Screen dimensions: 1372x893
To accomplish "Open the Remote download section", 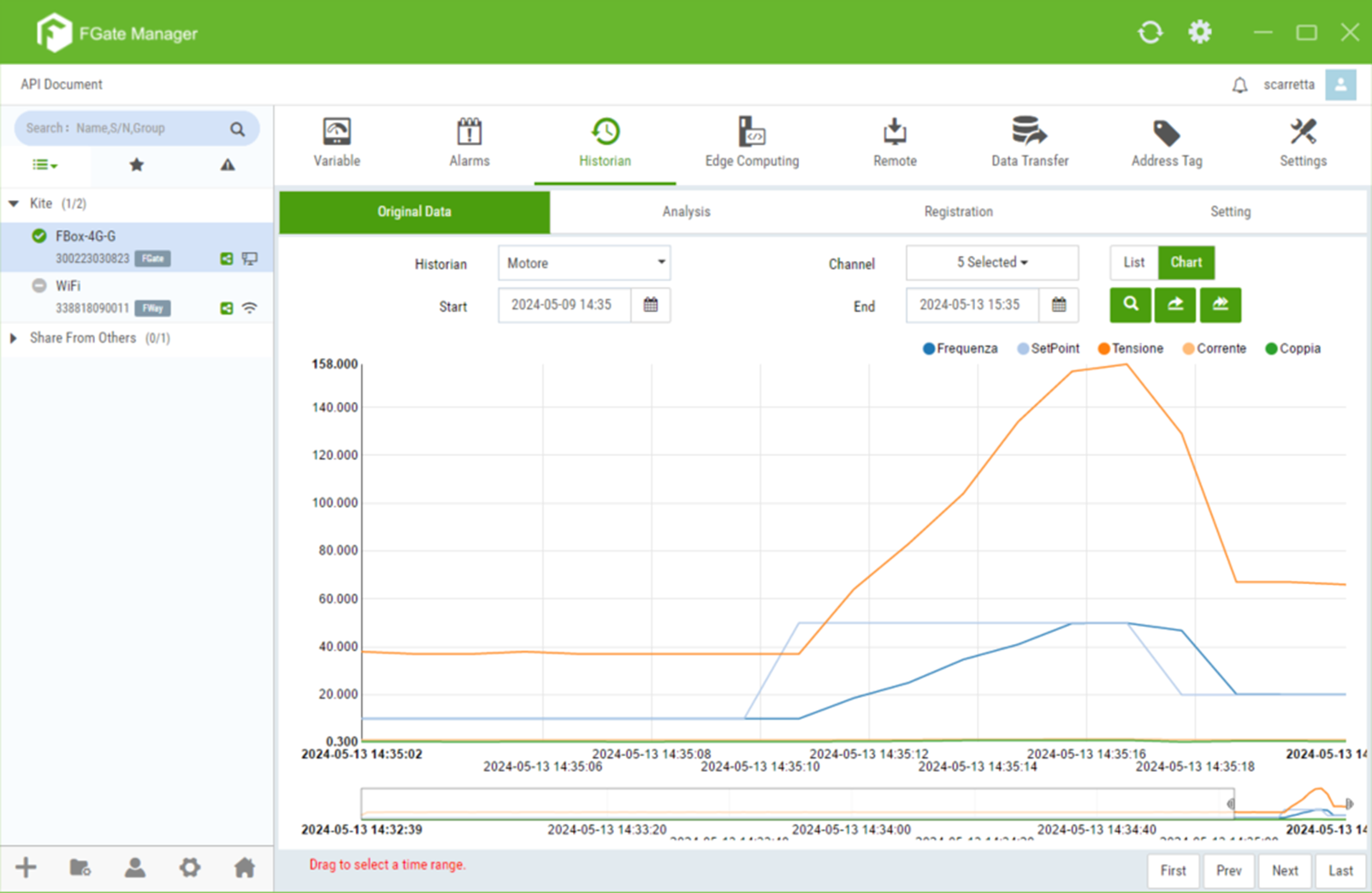I will (x=895, y=142).
